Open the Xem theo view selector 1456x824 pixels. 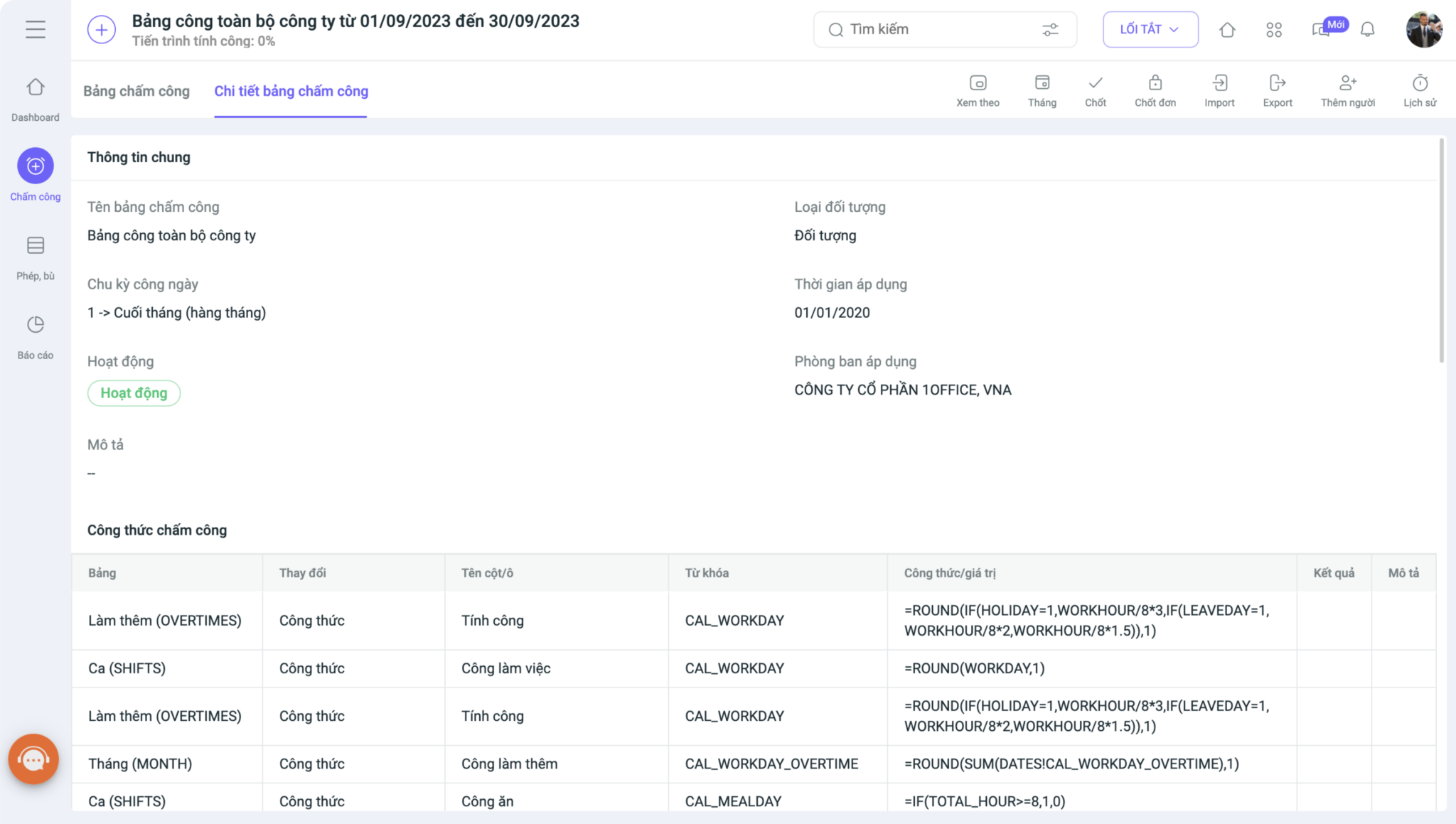click(978, 83)
